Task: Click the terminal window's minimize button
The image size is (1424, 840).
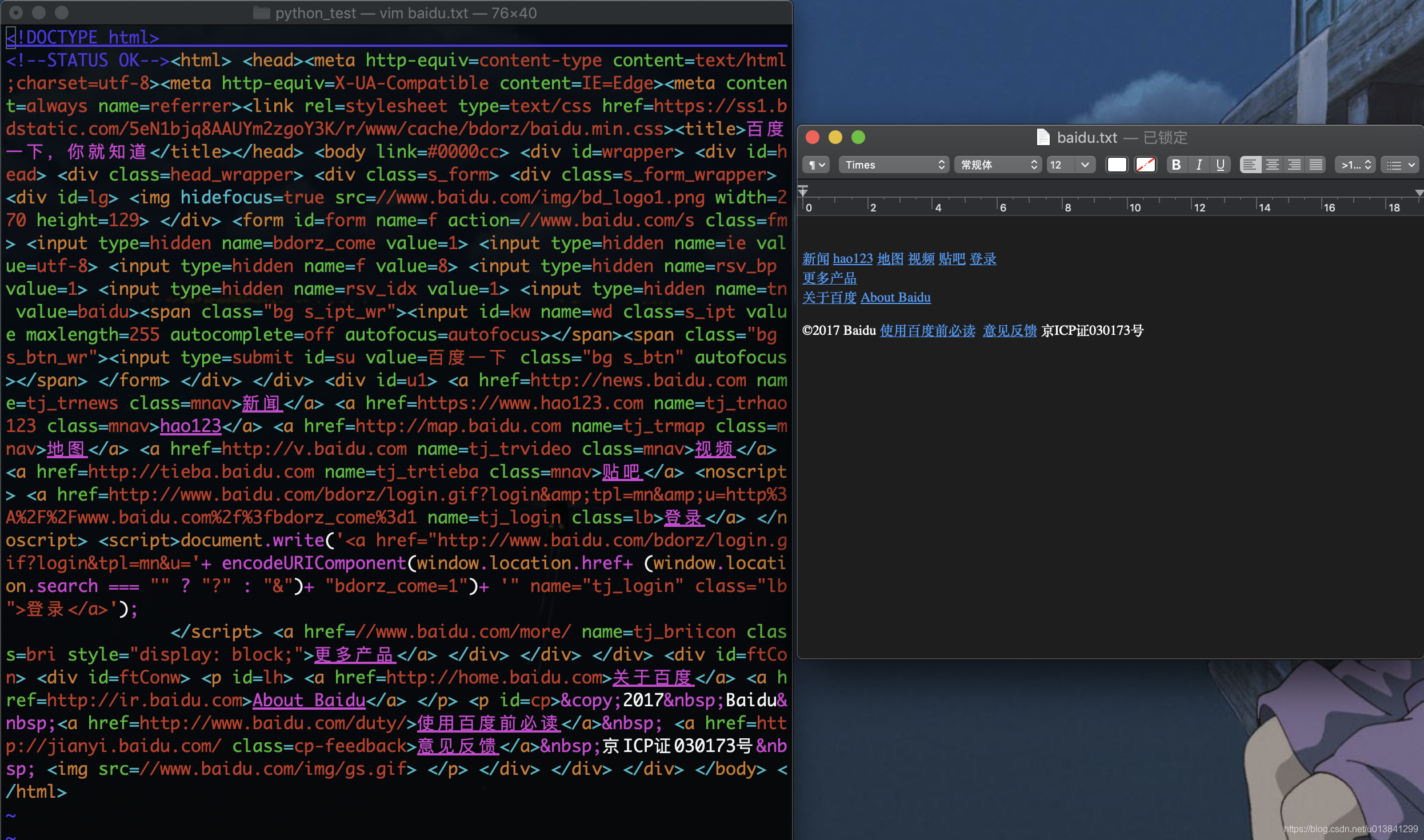Action: (x=39, y=13)
